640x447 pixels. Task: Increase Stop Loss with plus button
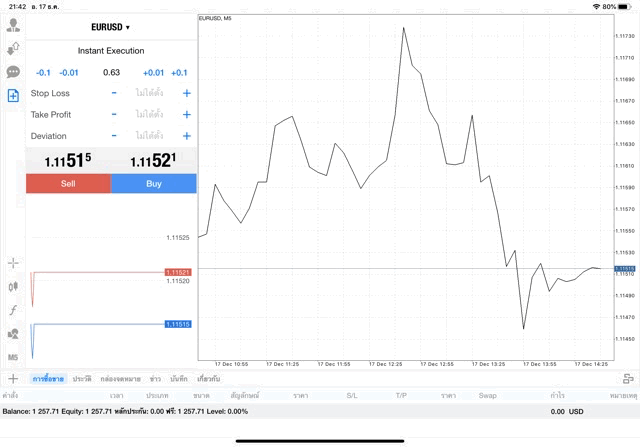(x=186, y=93)
